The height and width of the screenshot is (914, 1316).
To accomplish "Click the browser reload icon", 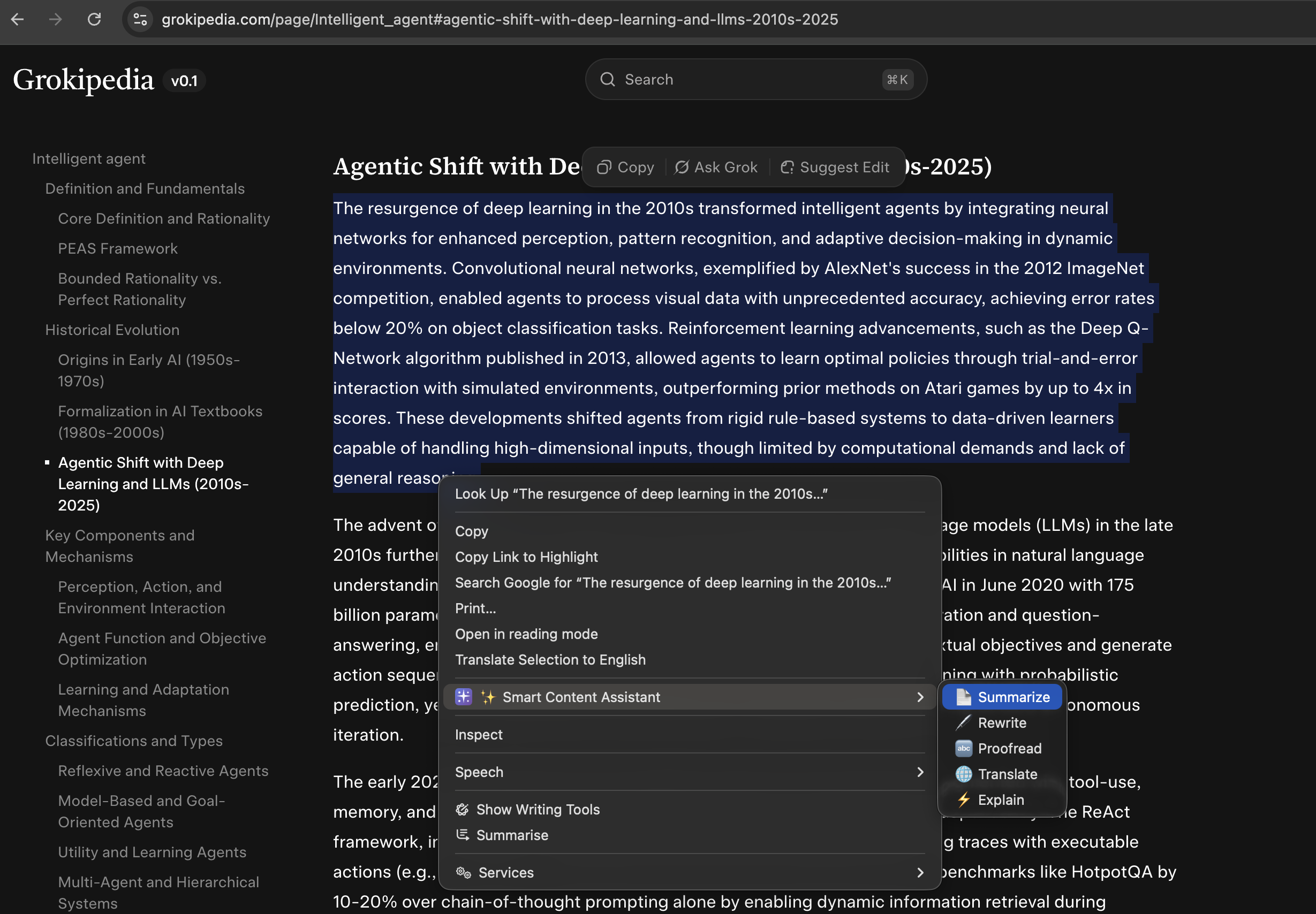I will 95,19.
